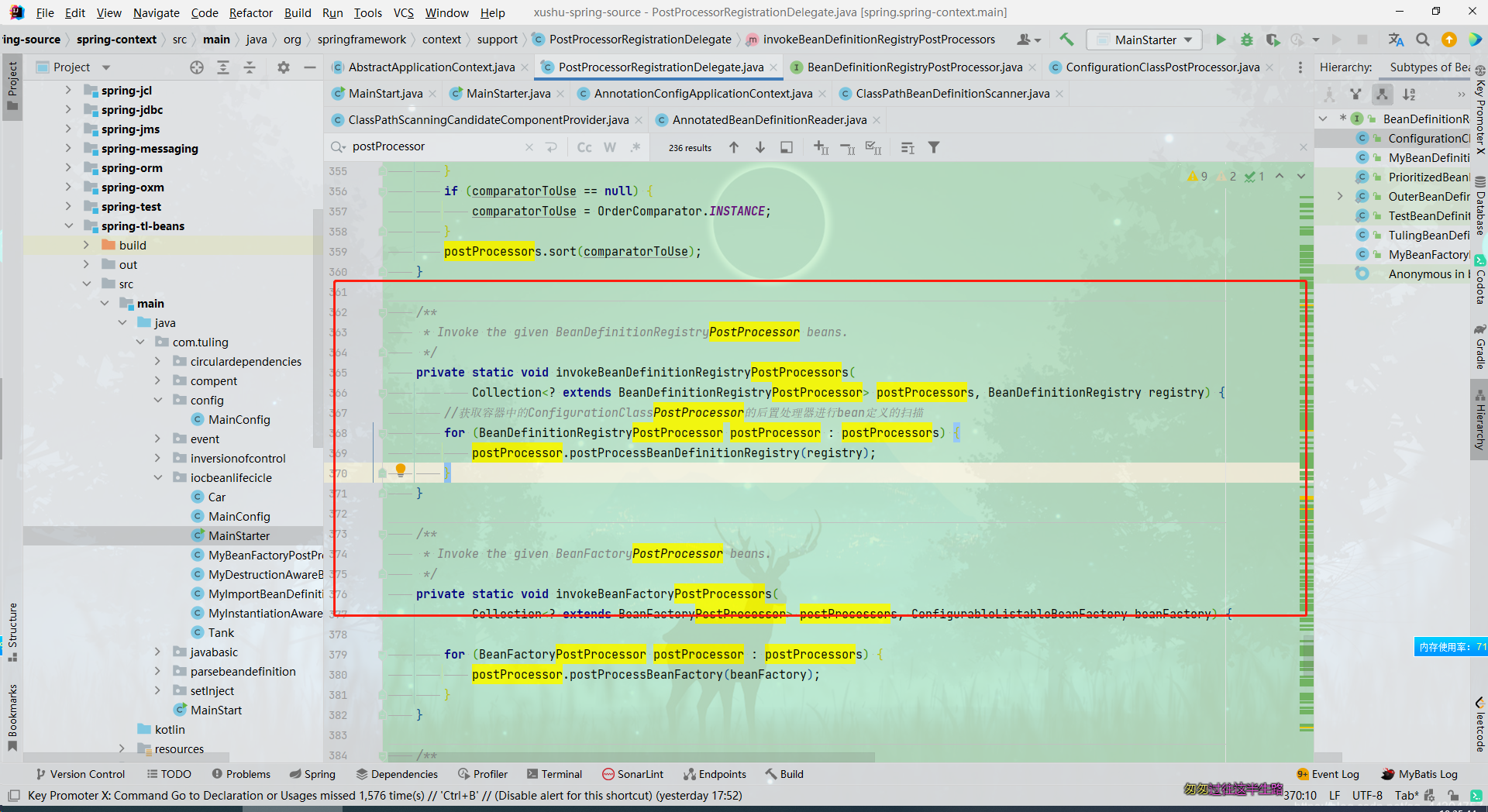
Task: Show subtypes hierarchy icon in Hierarchy panel
Action: [1382, 95]
